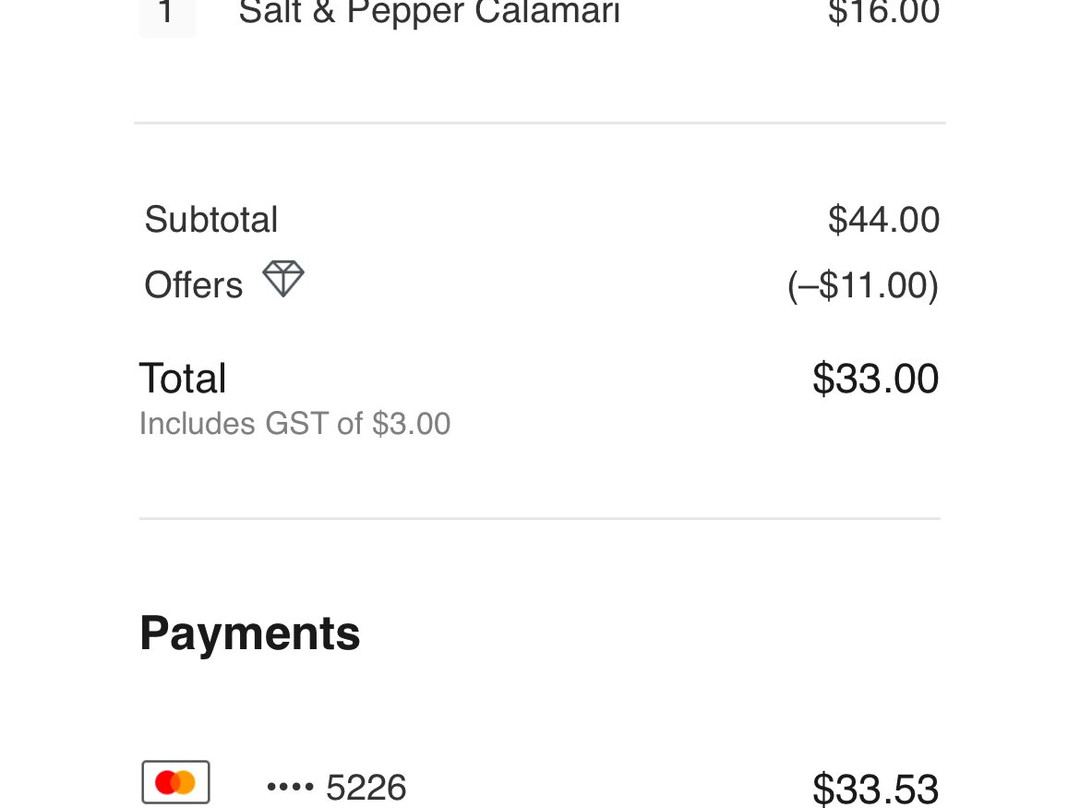This screenshot has height=808, width=1080.
Task: Select the Salt & Pepper Calamari item
Action: point(429,12)
